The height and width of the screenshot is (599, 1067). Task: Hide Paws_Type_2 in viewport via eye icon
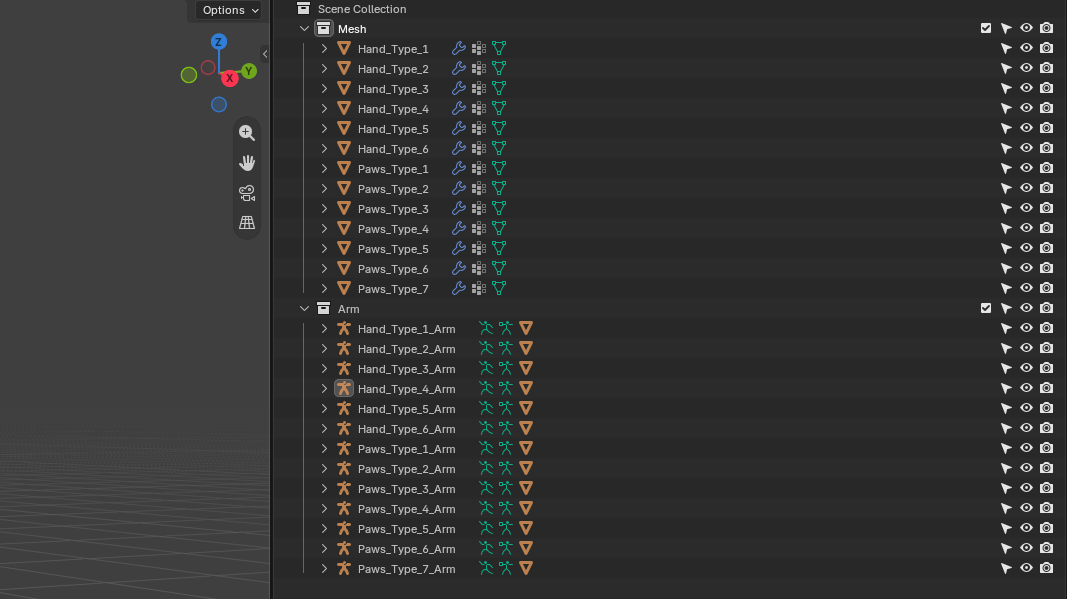pyautogui.click(x=1026, y=189)
